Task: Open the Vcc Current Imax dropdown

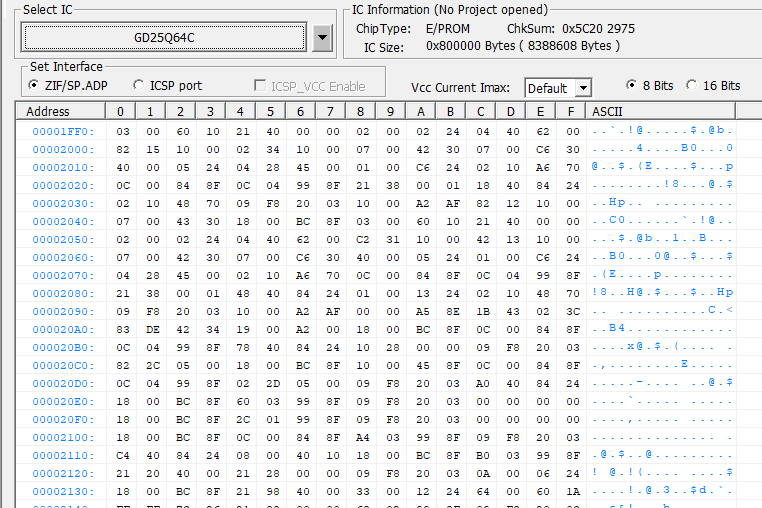Action: [x=582, y=88]
